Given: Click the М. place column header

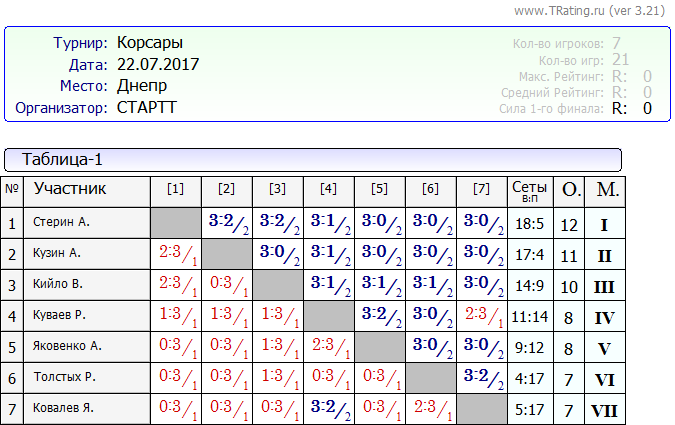Looking at the screenshot, I should [x=606, y=189].
